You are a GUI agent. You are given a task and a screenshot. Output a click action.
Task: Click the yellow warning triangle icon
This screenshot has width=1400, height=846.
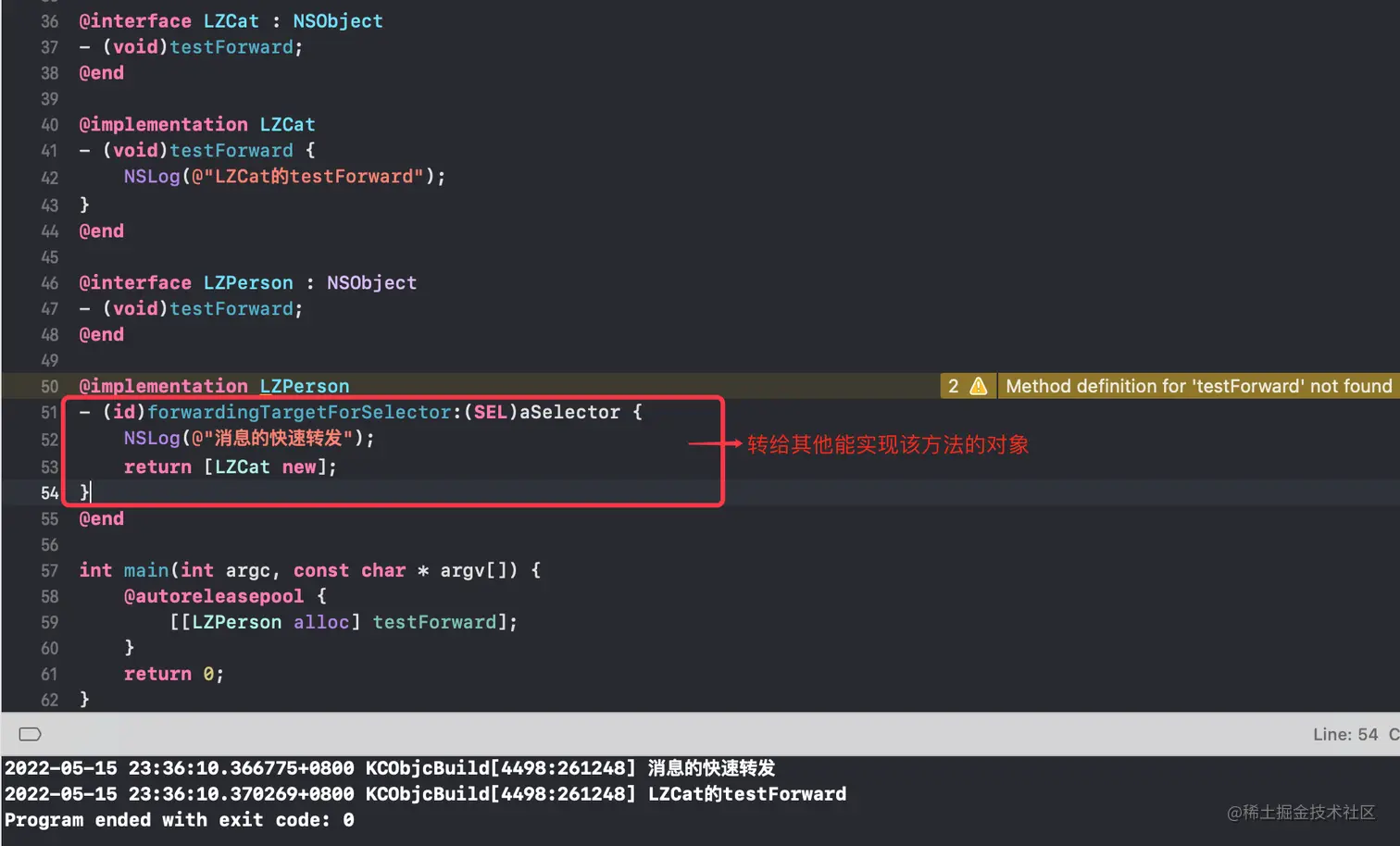tap(978, 386)
